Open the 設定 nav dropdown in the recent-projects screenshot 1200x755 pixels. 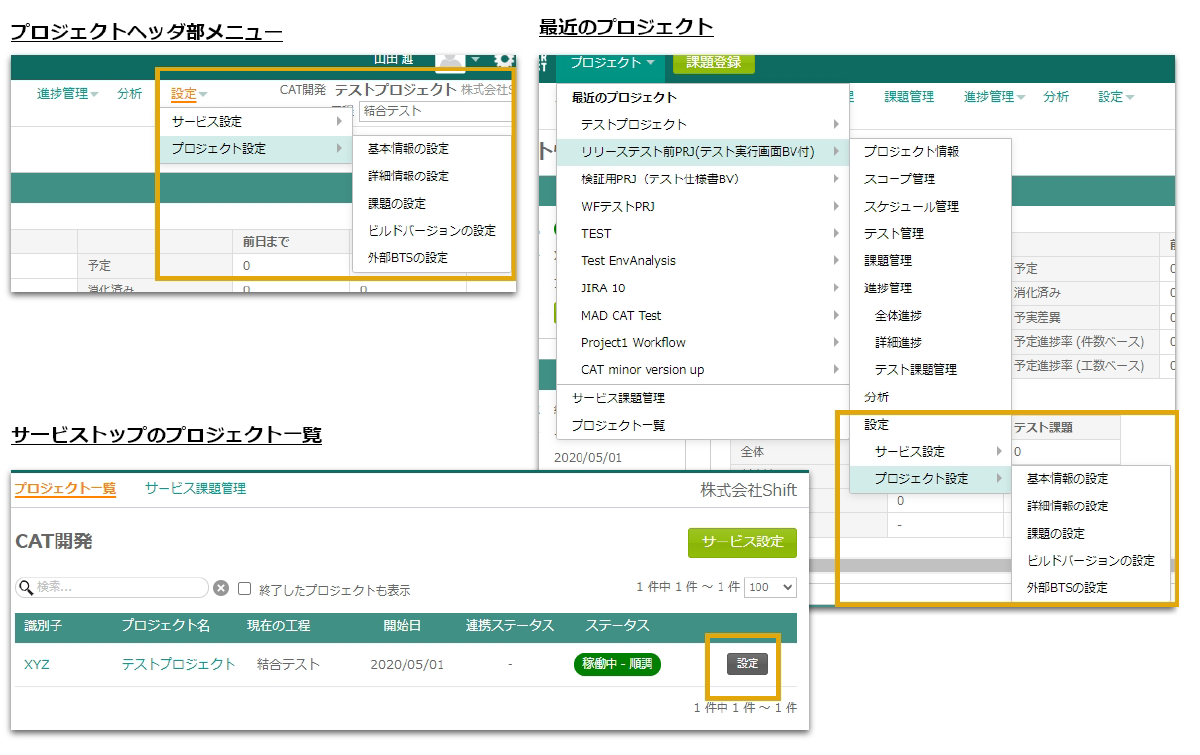pos(1116,97)
